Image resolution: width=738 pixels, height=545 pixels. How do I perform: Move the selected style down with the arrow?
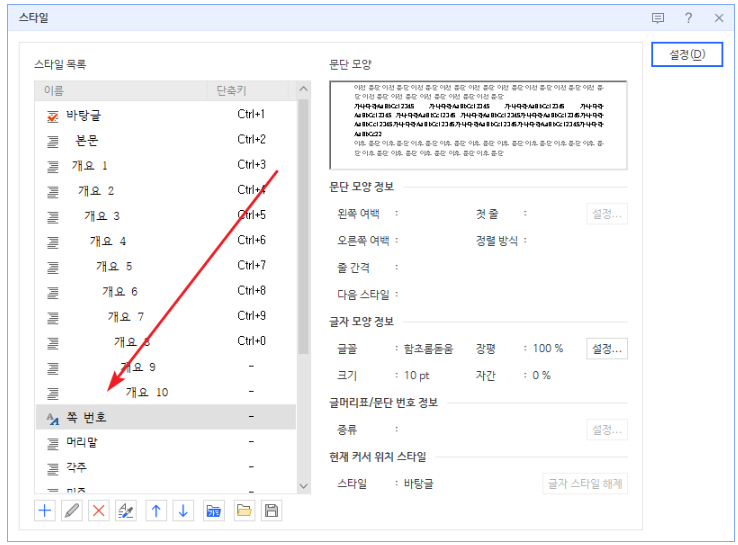pyautogui.click(x=183, y=511)
